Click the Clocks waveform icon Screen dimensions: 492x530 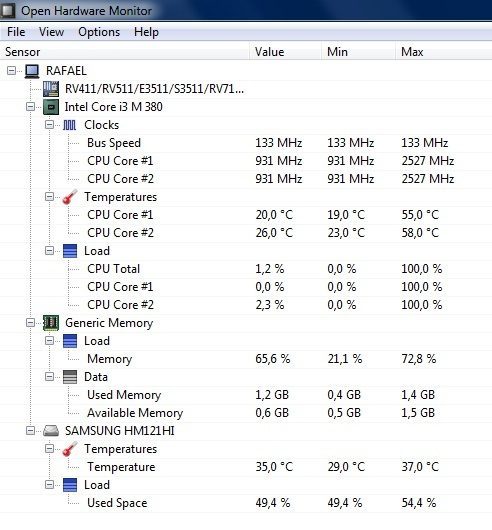pos(70,125)
